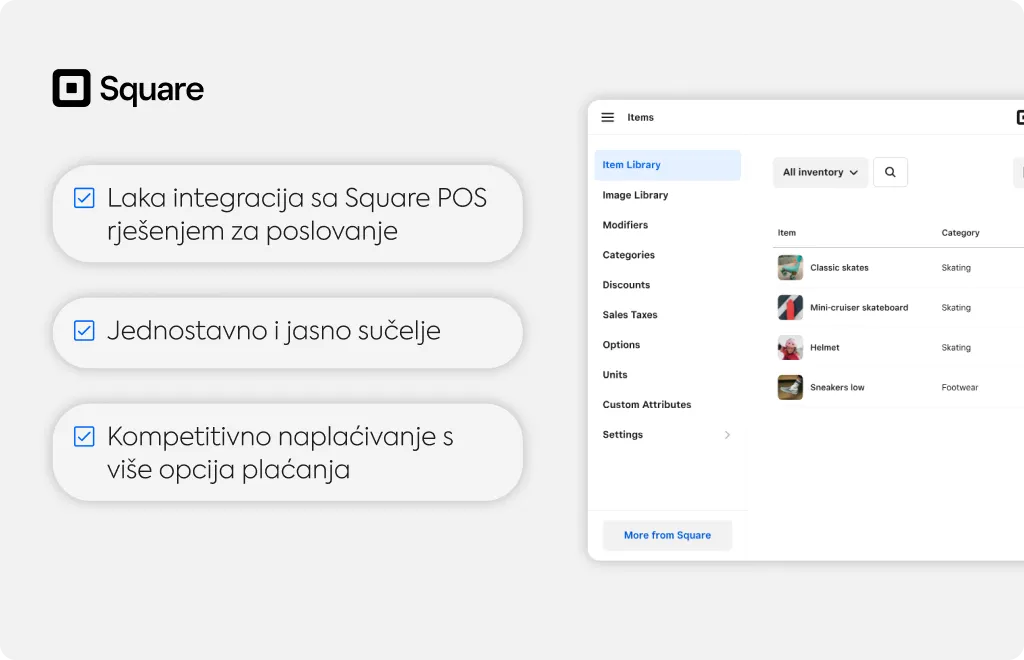Expand Settings with the chevron arrow

[727, 435]
